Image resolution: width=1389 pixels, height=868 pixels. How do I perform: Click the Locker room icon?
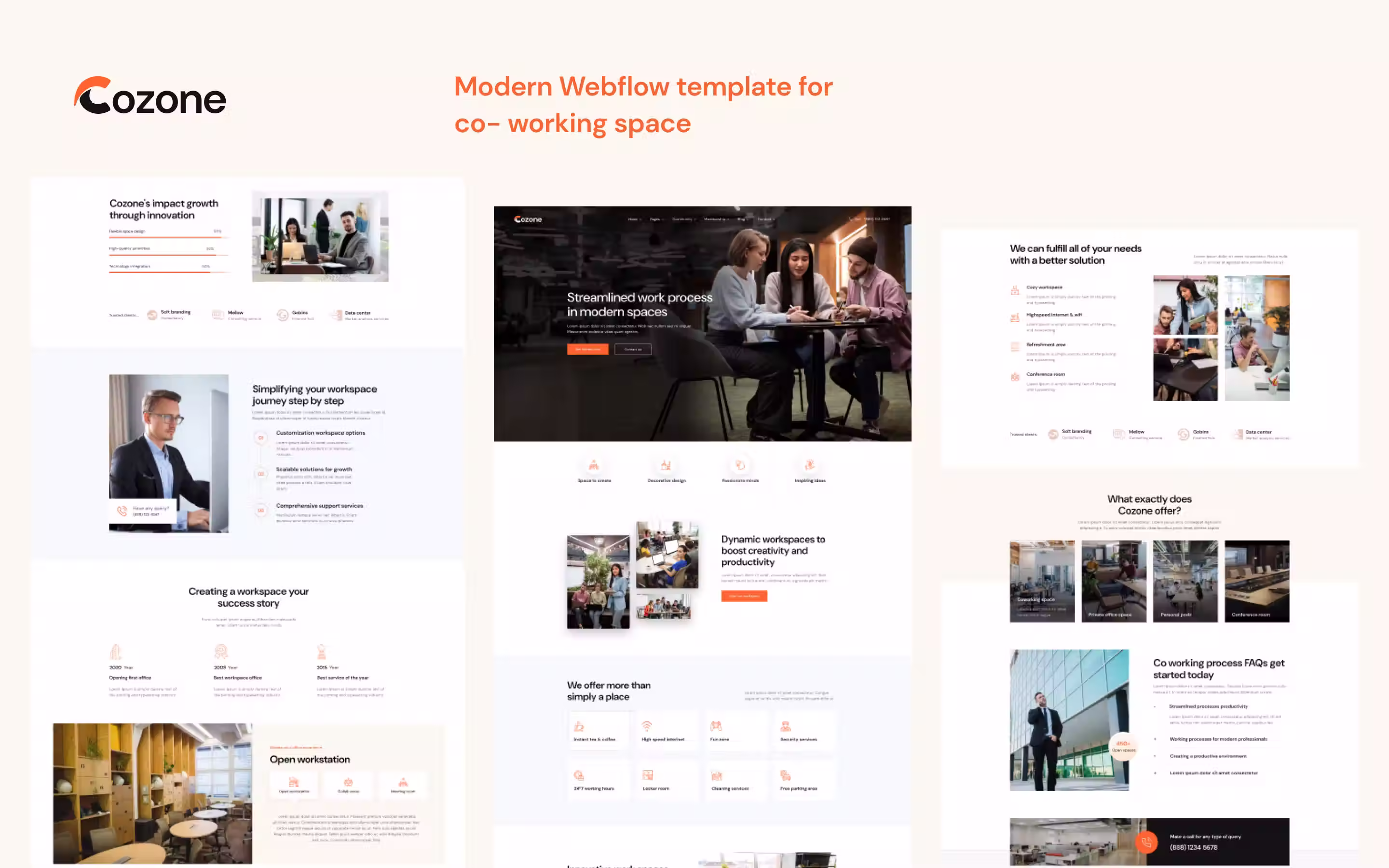pyautogui.click(x=647, y=775)
